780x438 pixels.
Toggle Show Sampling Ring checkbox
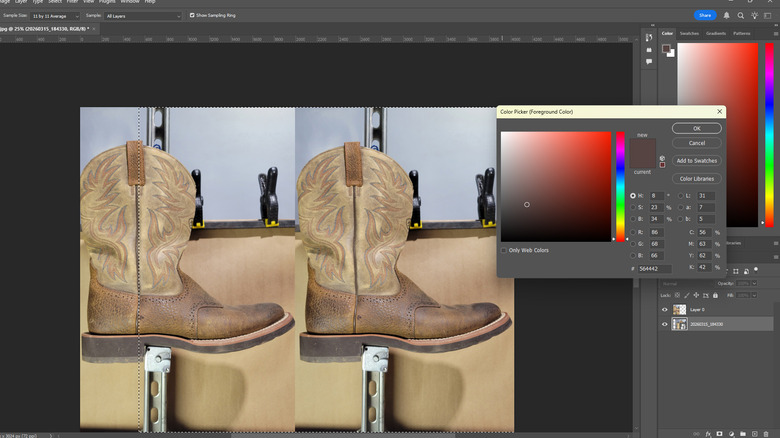pos(192,15)
